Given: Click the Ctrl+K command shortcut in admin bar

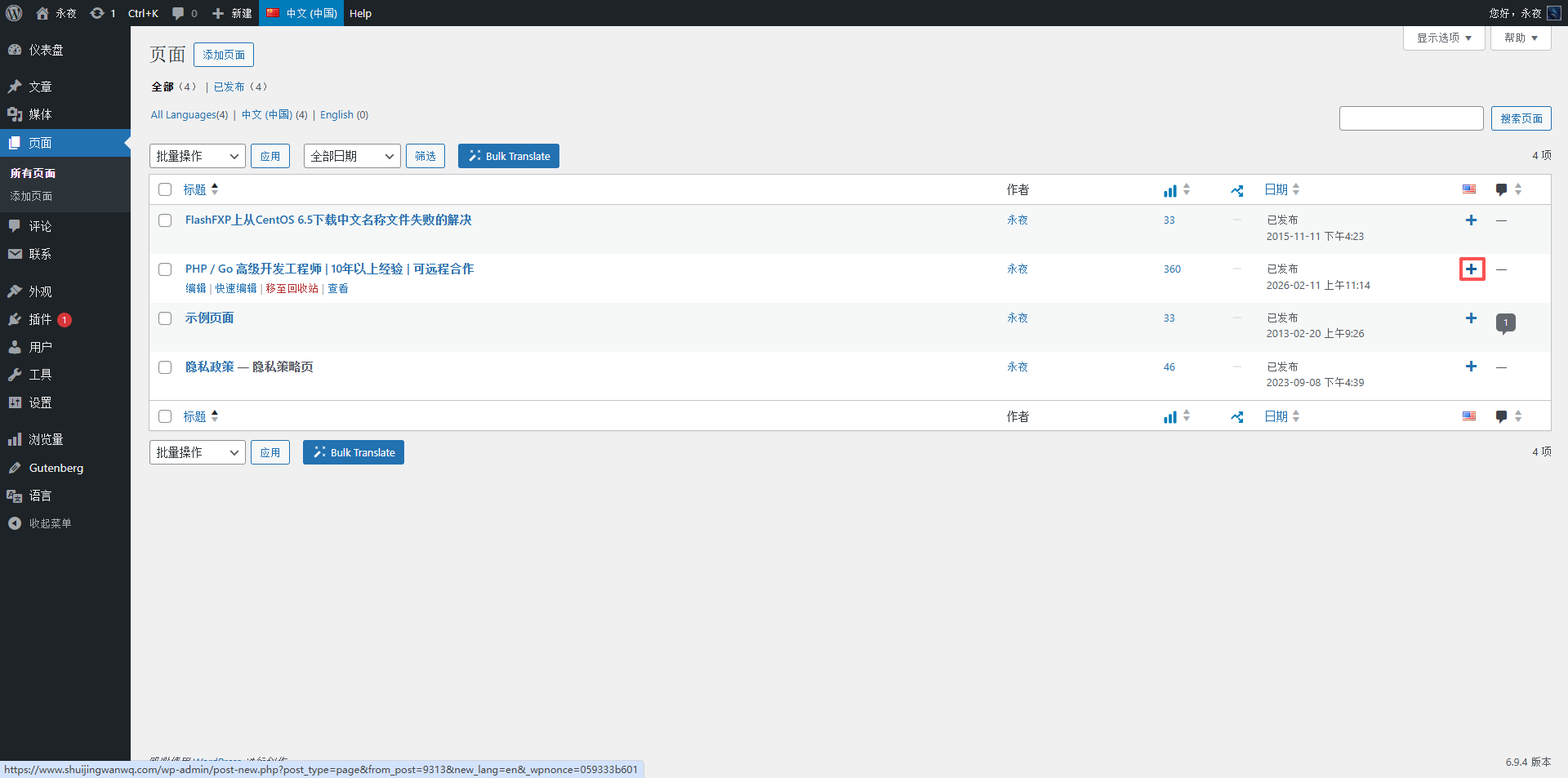Looking at the screenshot, I should [x=143, y=13].
